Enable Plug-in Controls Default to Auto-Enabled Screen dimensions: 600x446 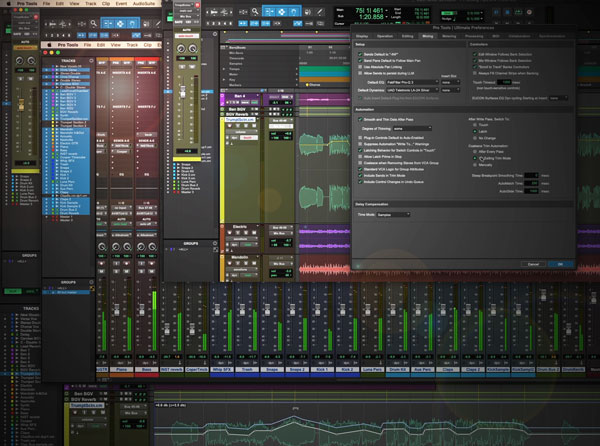(360, 138)
